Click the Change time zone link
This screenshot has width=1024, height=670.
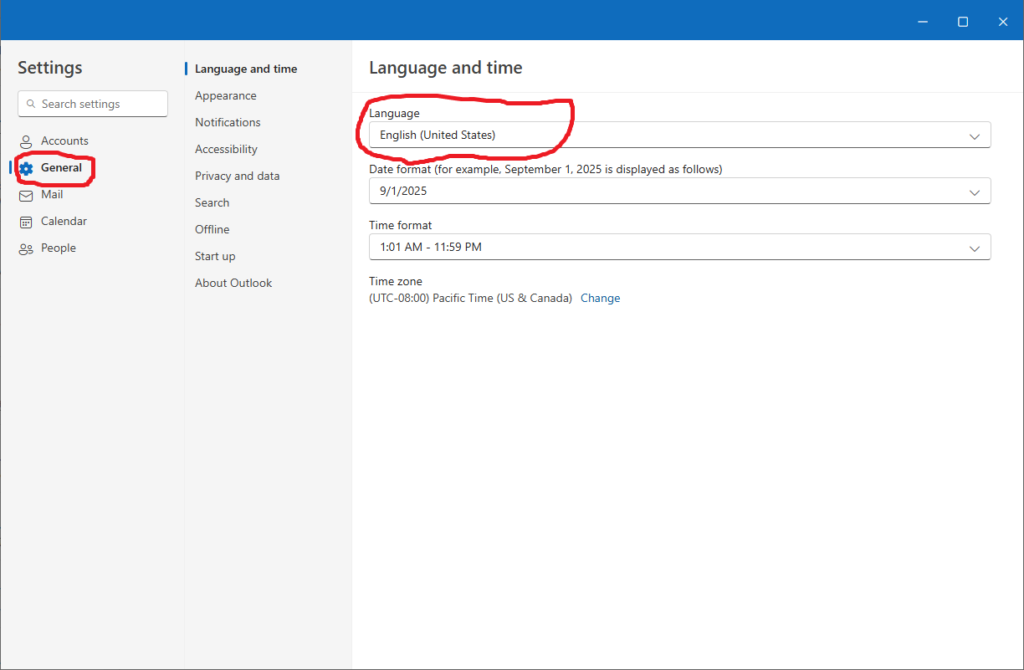pyautogui.click(x=600, y=298)
